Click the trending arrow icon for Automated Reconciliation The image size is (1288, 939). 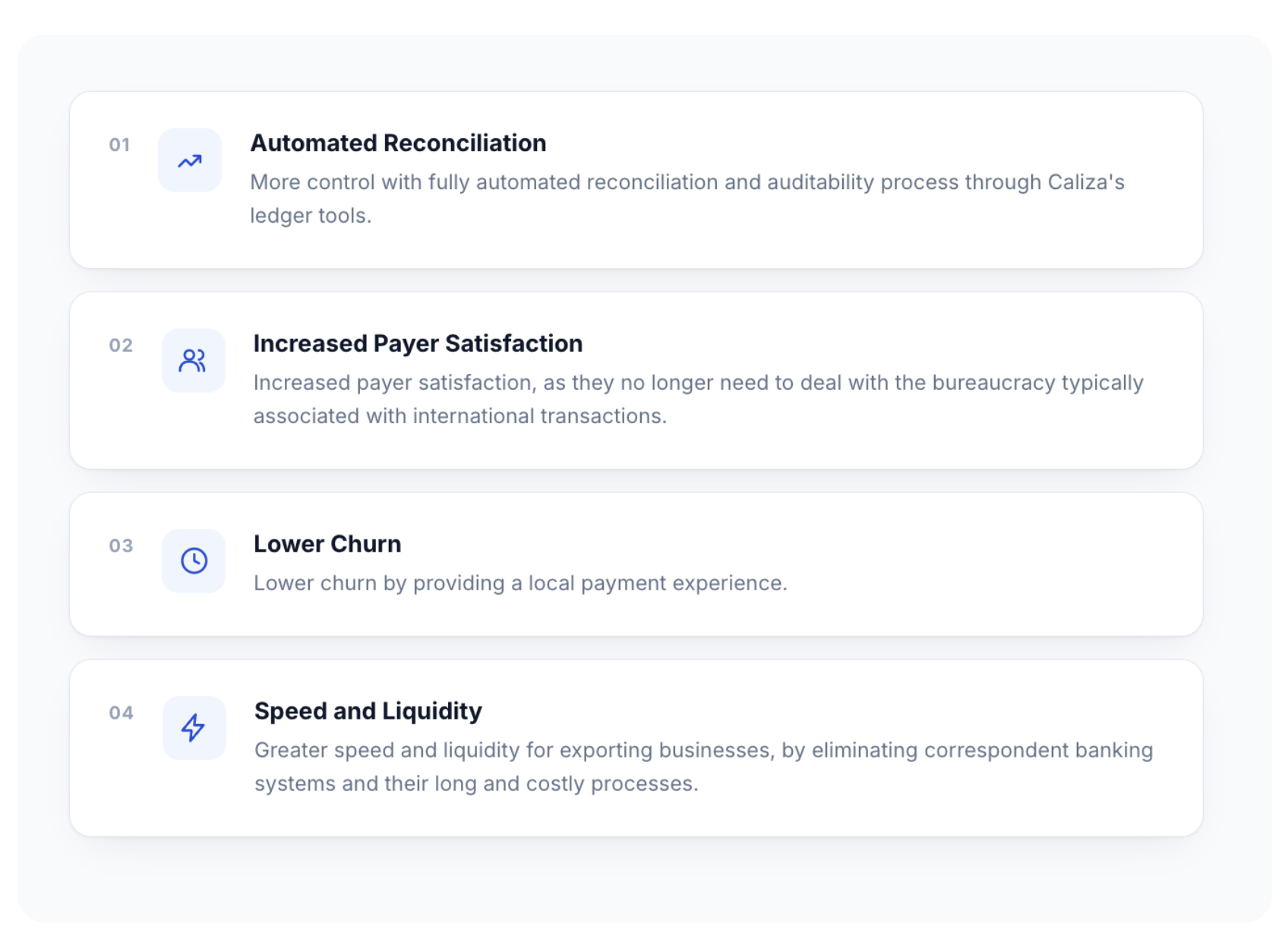pyautogui.click(x=190, y=160)
